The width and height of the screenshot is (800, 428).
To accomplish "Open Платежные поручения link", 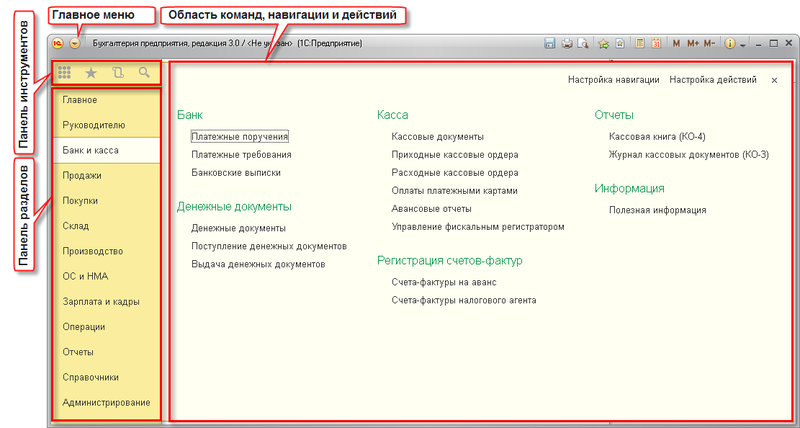I will coord(240,136).
